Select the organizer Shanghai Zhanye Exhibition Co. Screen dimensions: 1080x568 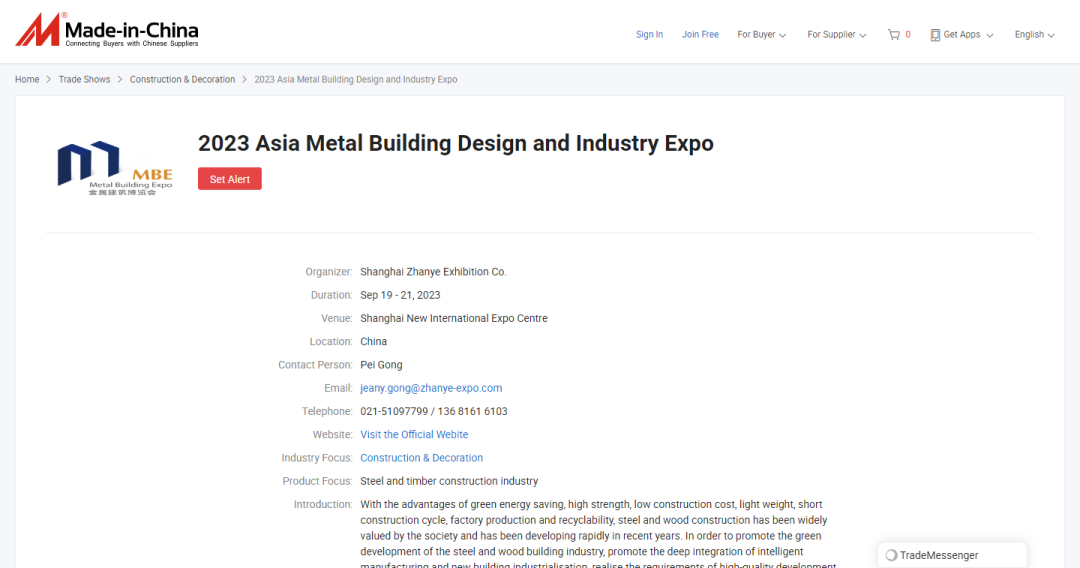click(433, 272)
